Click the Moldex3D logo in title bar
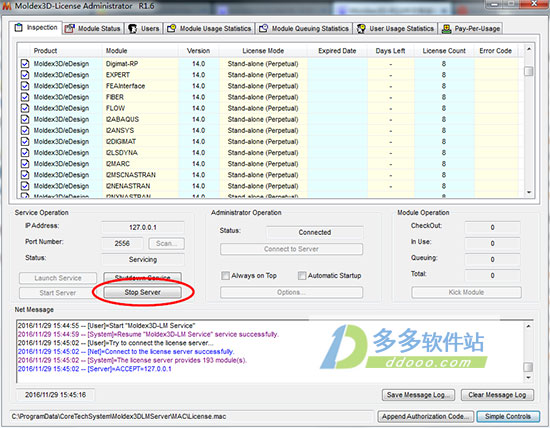 pyautogui.click(x=7, y=6)
